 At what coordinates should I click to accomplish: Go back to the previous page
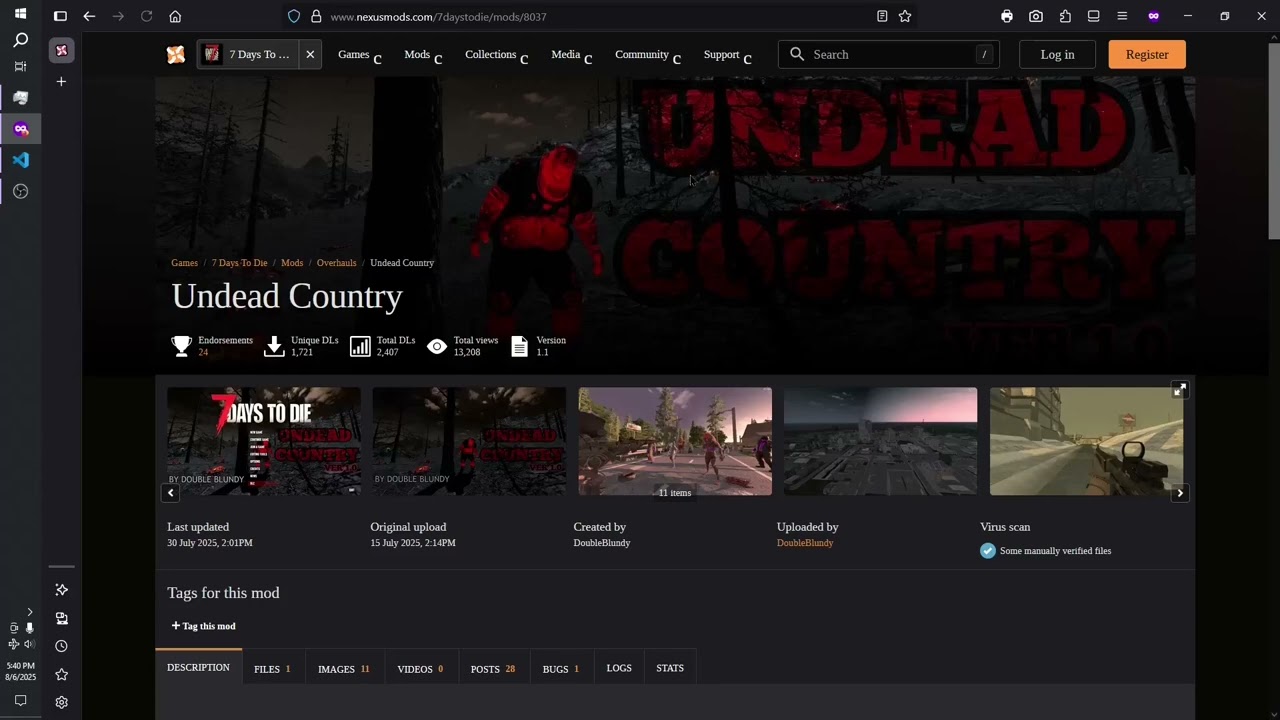89,16
